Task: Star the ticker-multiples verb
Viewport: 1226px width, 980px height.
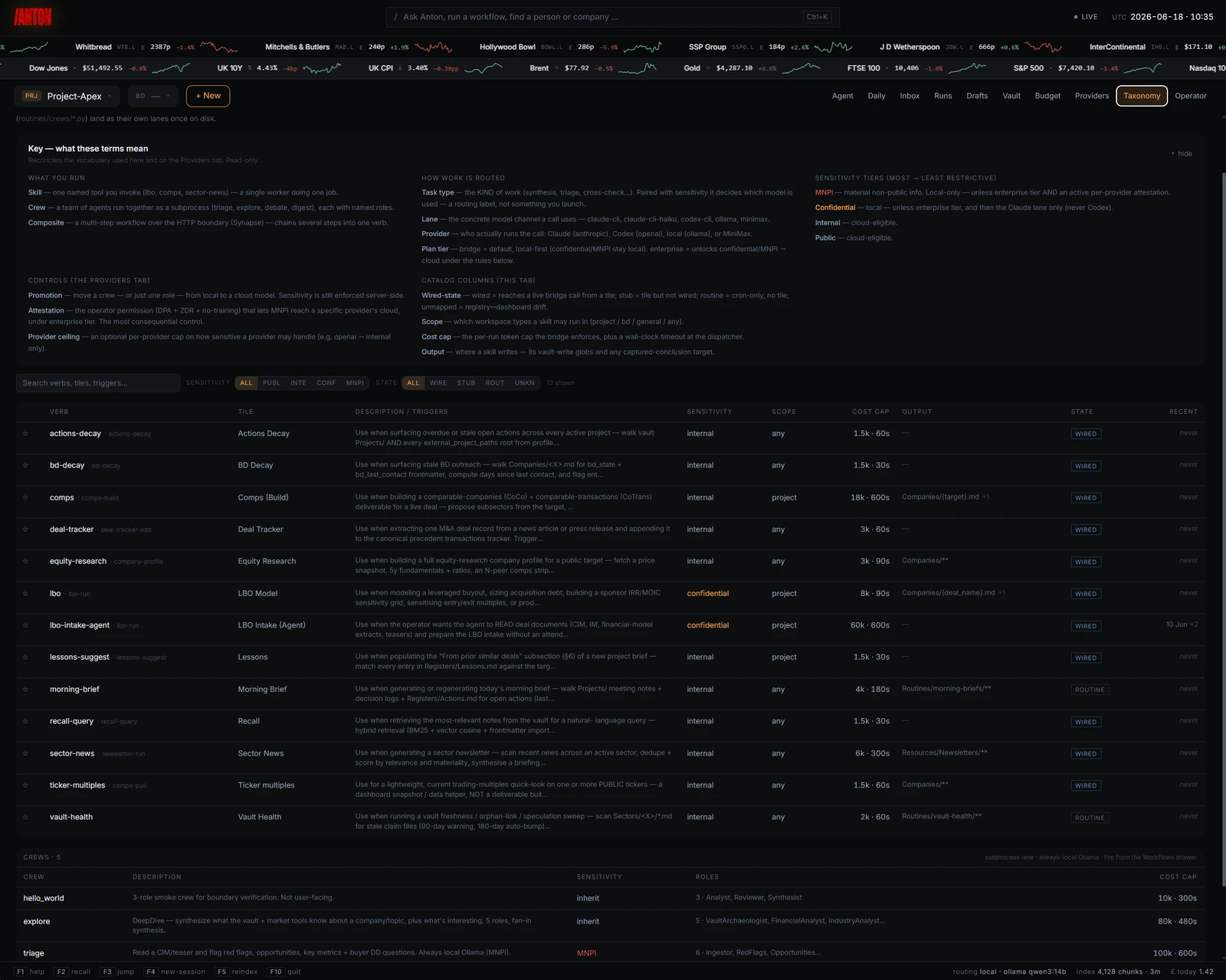Action: (x=25, y=785)
